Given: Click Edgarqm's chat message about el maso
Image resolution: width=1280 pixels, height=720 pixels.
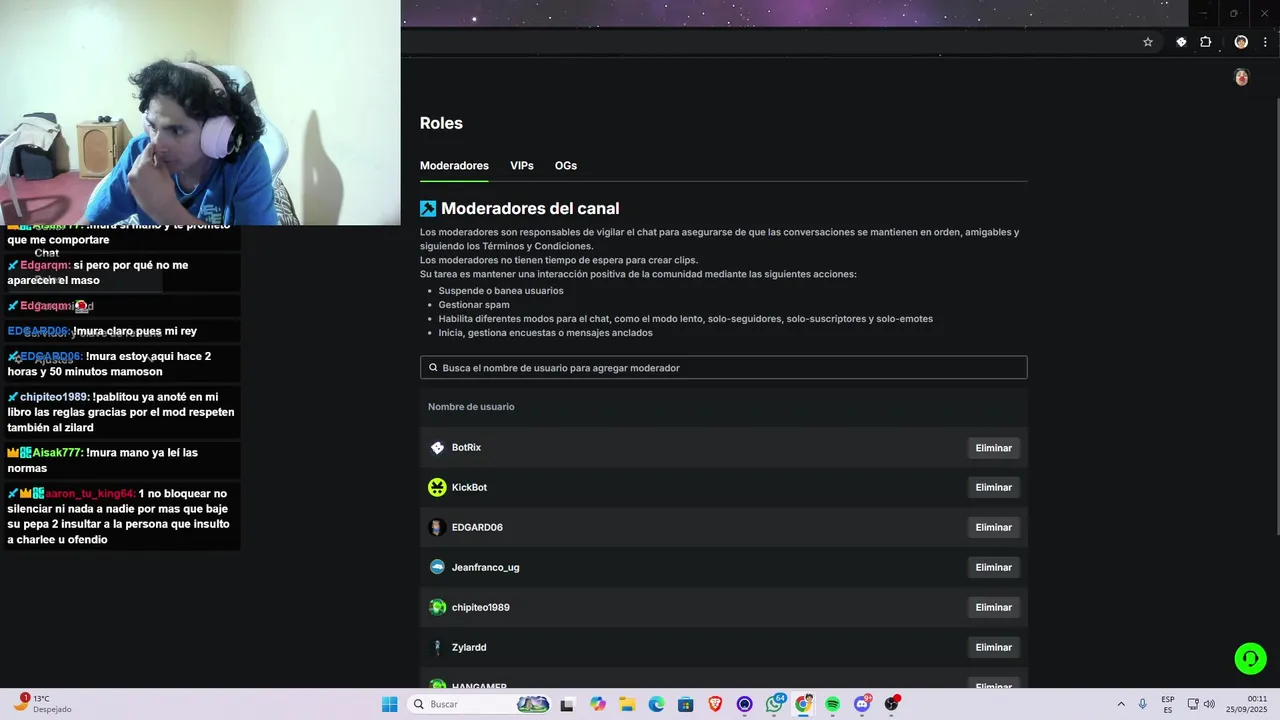Looking at the screenshot, I should pos(121,273).
